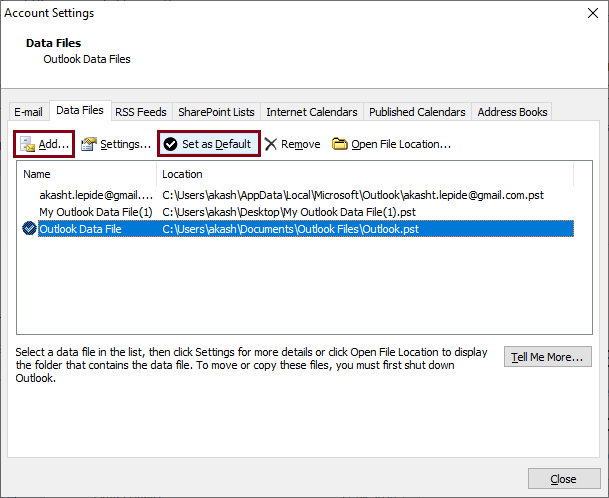The width and height of the screenshot is (609, 498).
Task: Open the Published Calendars tab
Action: [417, 112]
